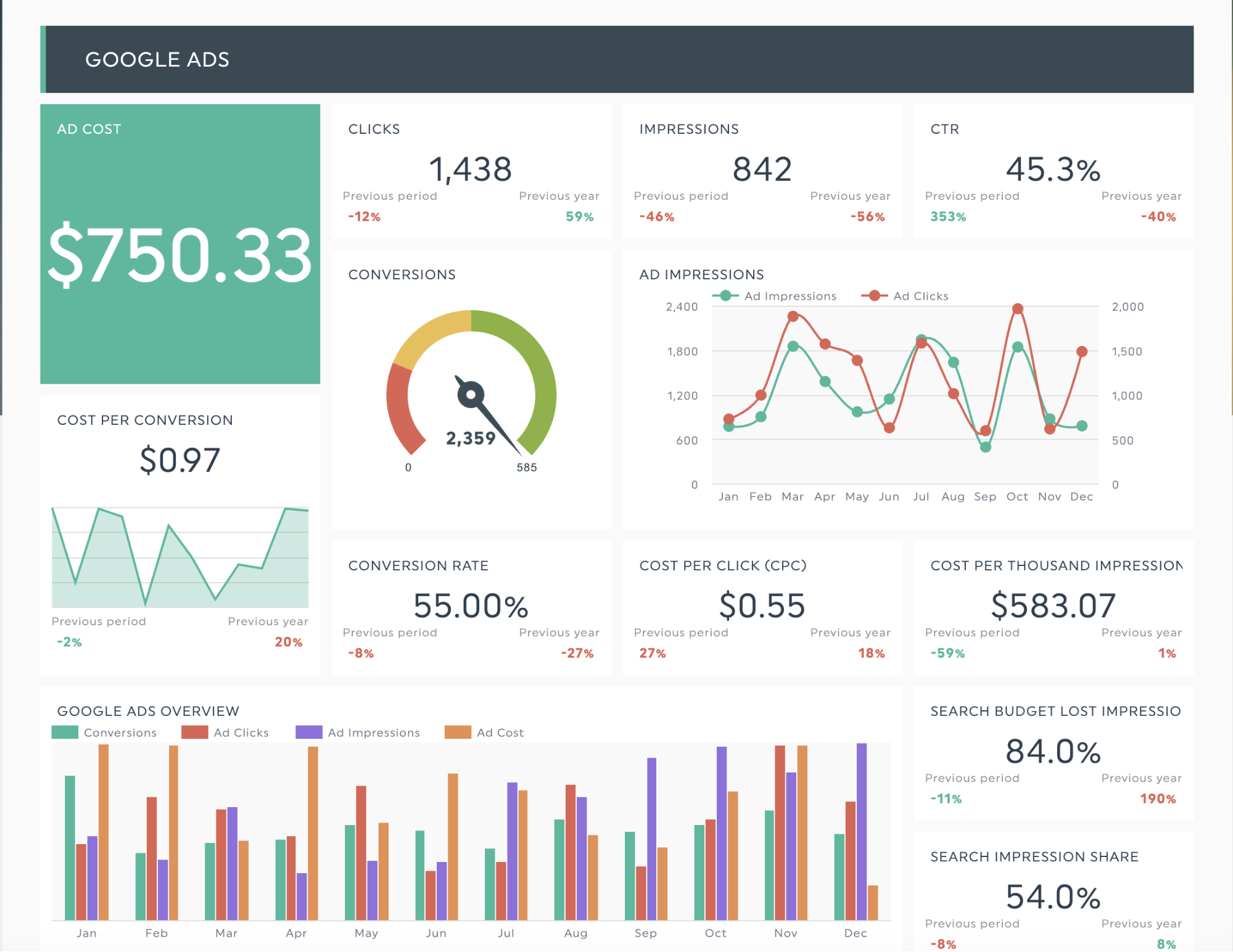Click the November purple Ad Impressions bar
The width and height of the screenshot is (1233, 952).
coord(791,845)
